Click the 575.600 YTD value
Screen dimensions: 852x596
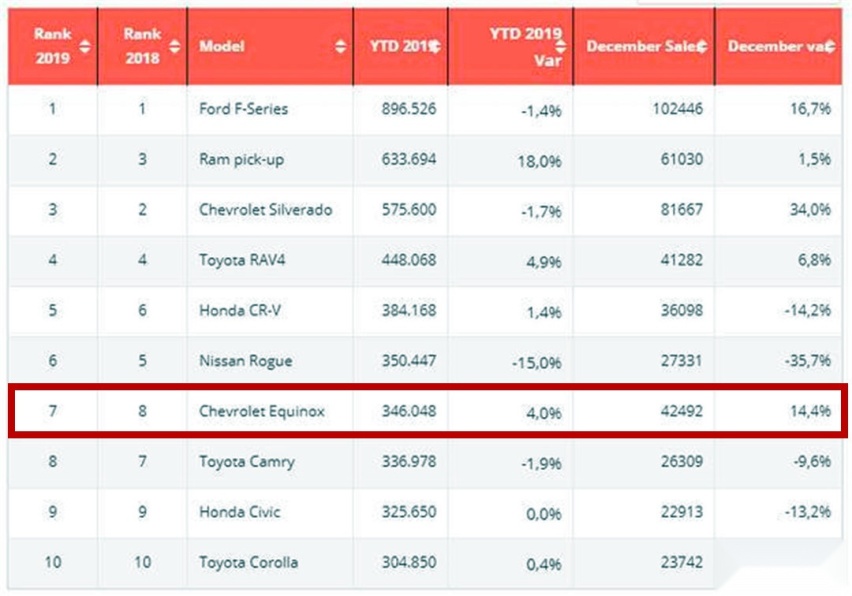pyautogui.click(x=409, y=210)
